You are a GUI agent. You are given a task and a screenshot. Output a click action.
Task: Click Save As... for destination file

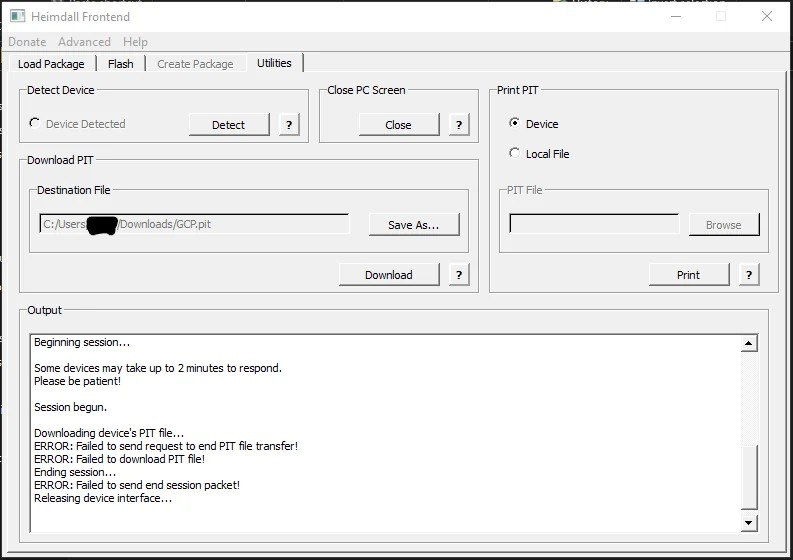[x=414, y=225]
